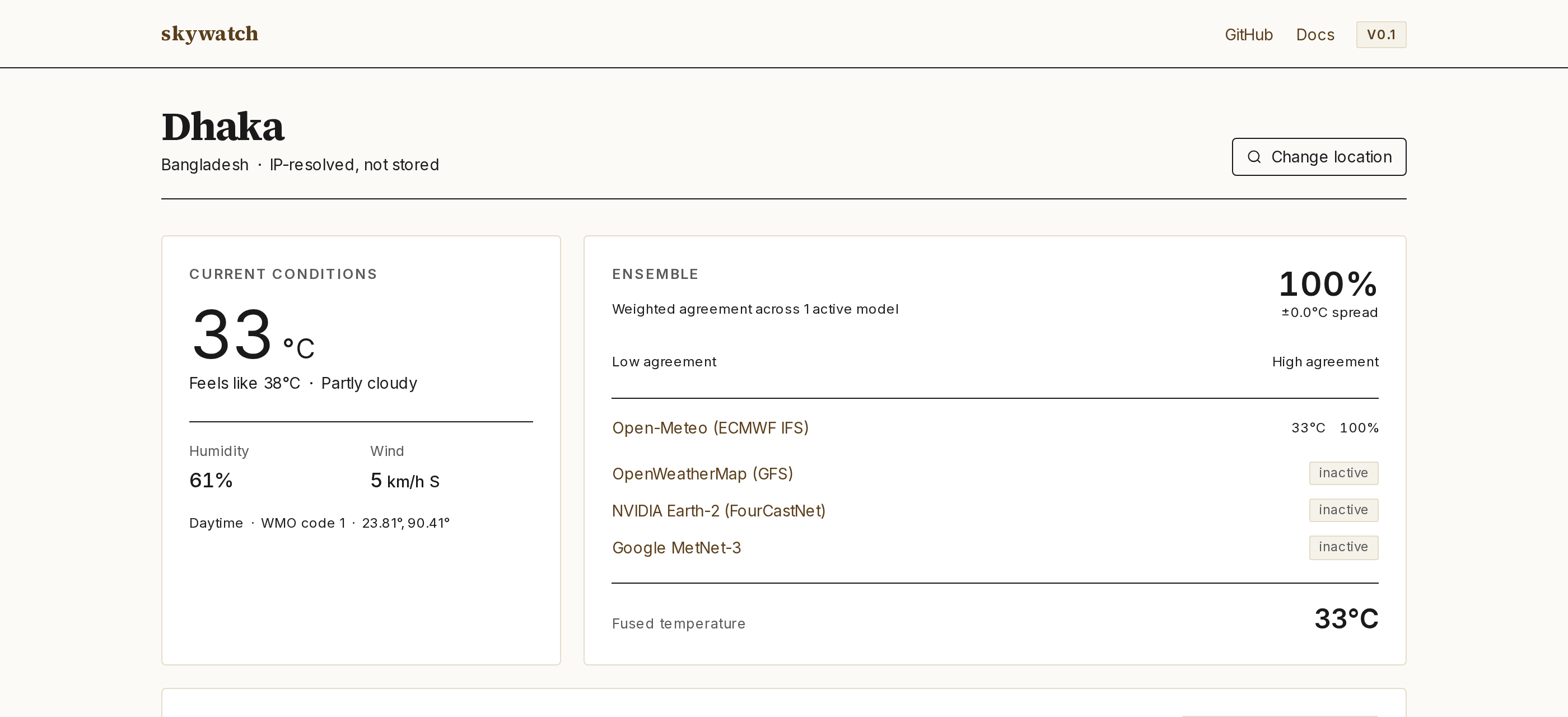Click the V0.1 version badge
The height and width of the screenshot is (717, 1568).
(x=1380, y=35)
